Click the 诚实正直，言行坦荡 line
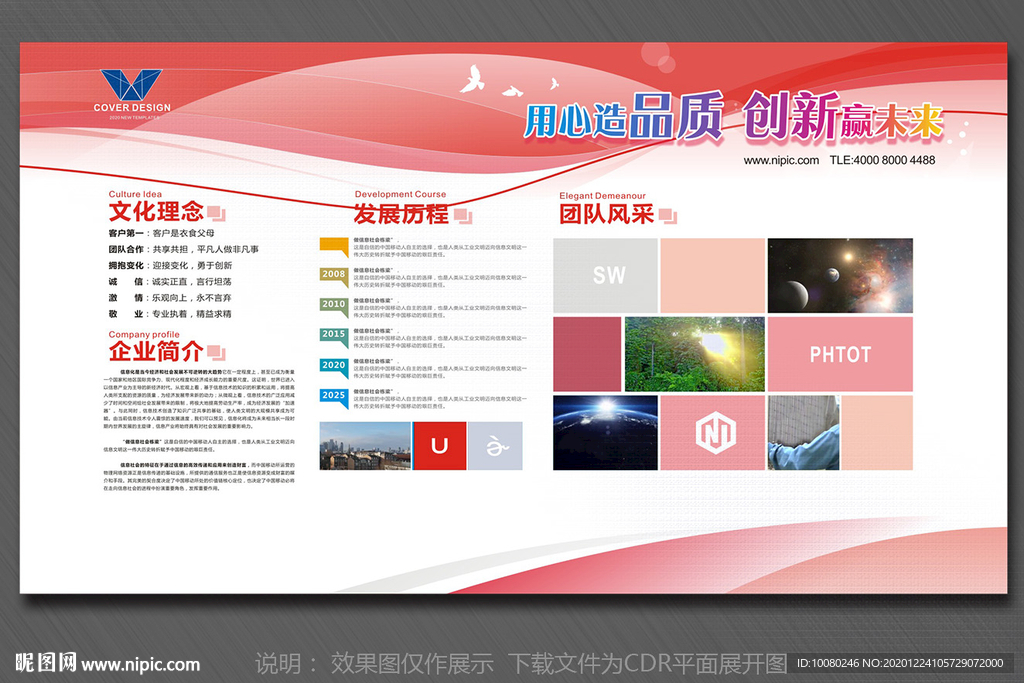Viewport: 1024px width, 683px height. coord(192,281)
